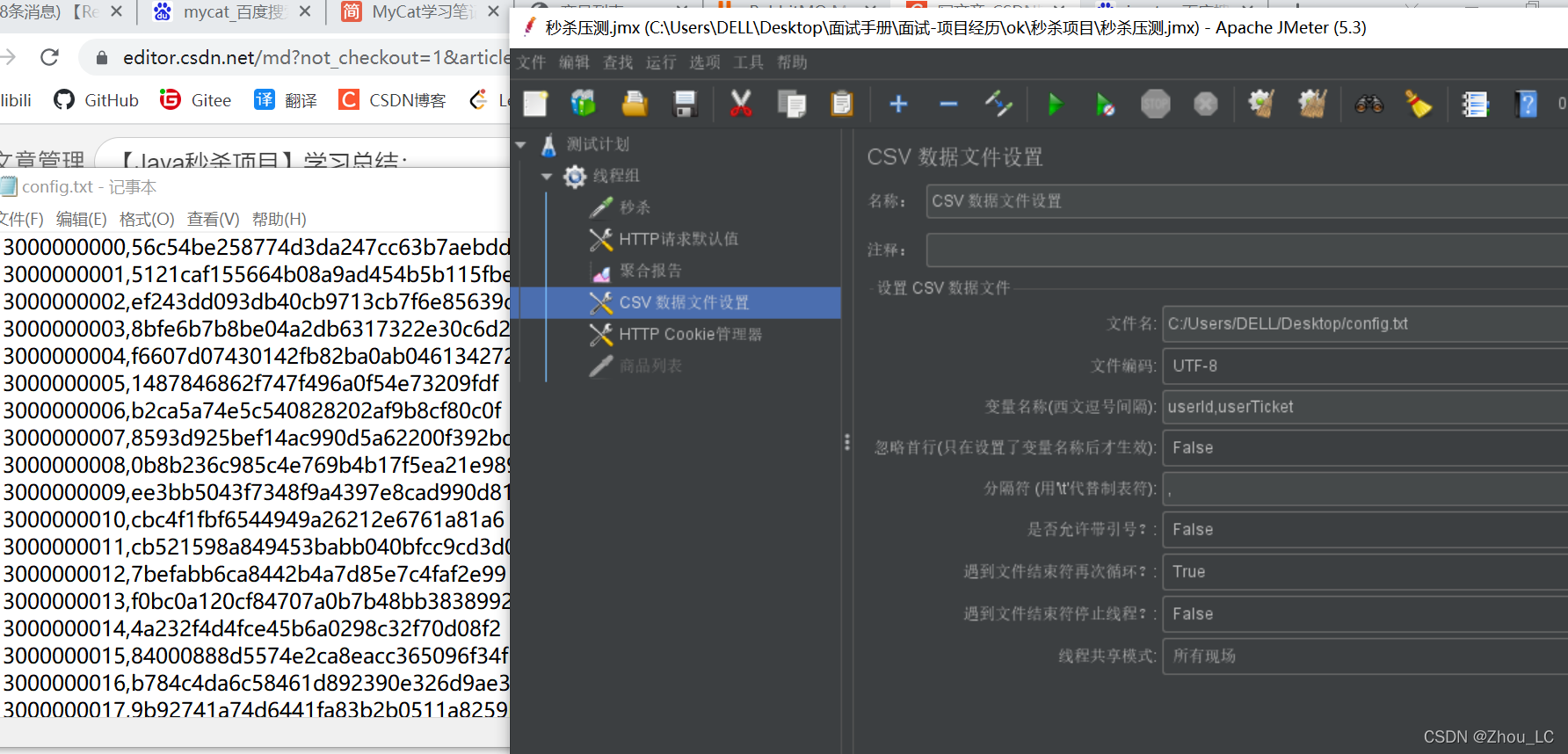Select the 秒杀 sampler in the tree
Viewport: 1568px width, 754px height.
click(x=635, y=207)
